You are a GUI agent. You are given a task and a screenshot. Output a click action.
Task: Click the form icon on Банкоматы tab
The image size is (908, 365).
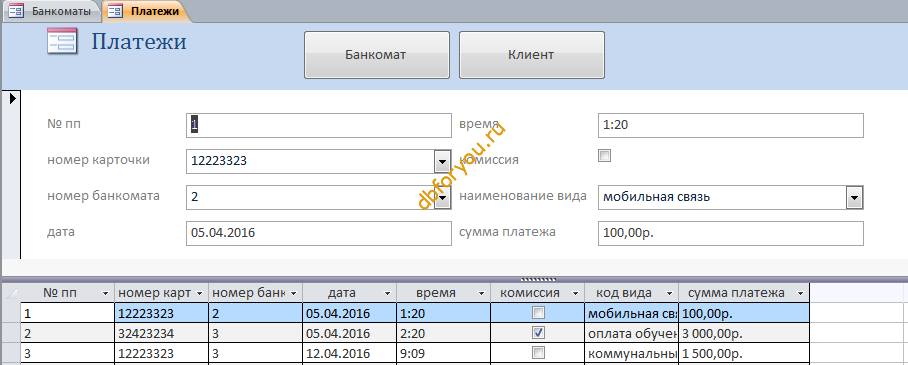point(16,11)
